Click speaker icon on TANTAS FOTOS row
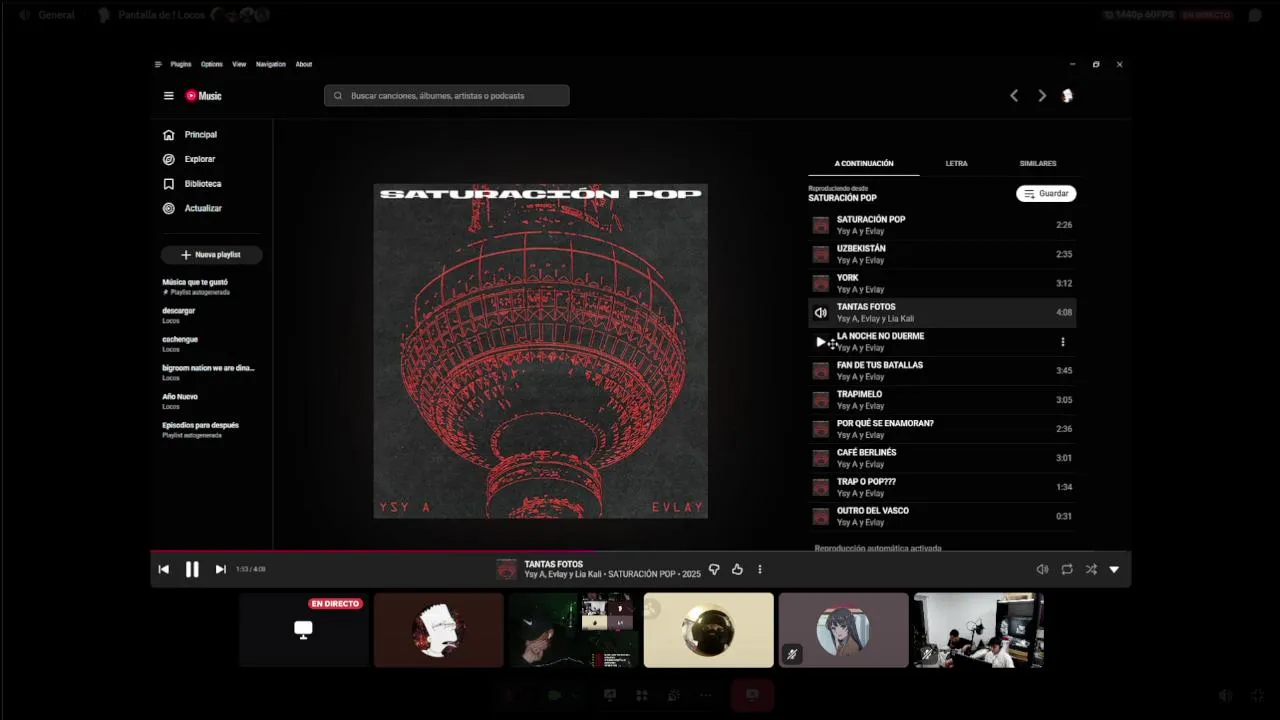 coord(821,313)
